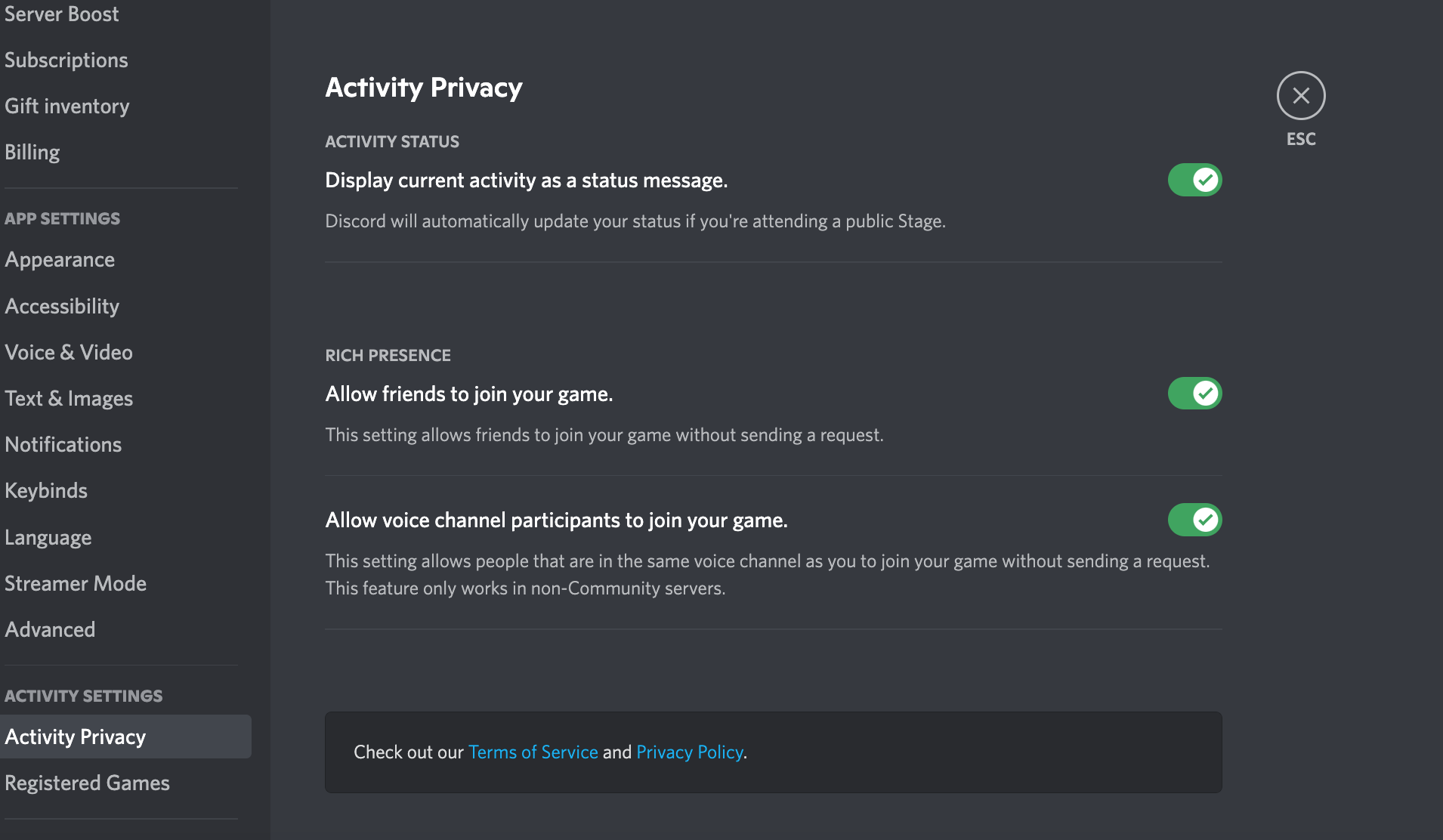Open Accessibility settings
The image size is (1443, 840).
pyautogui.click(x=62, y=306)
